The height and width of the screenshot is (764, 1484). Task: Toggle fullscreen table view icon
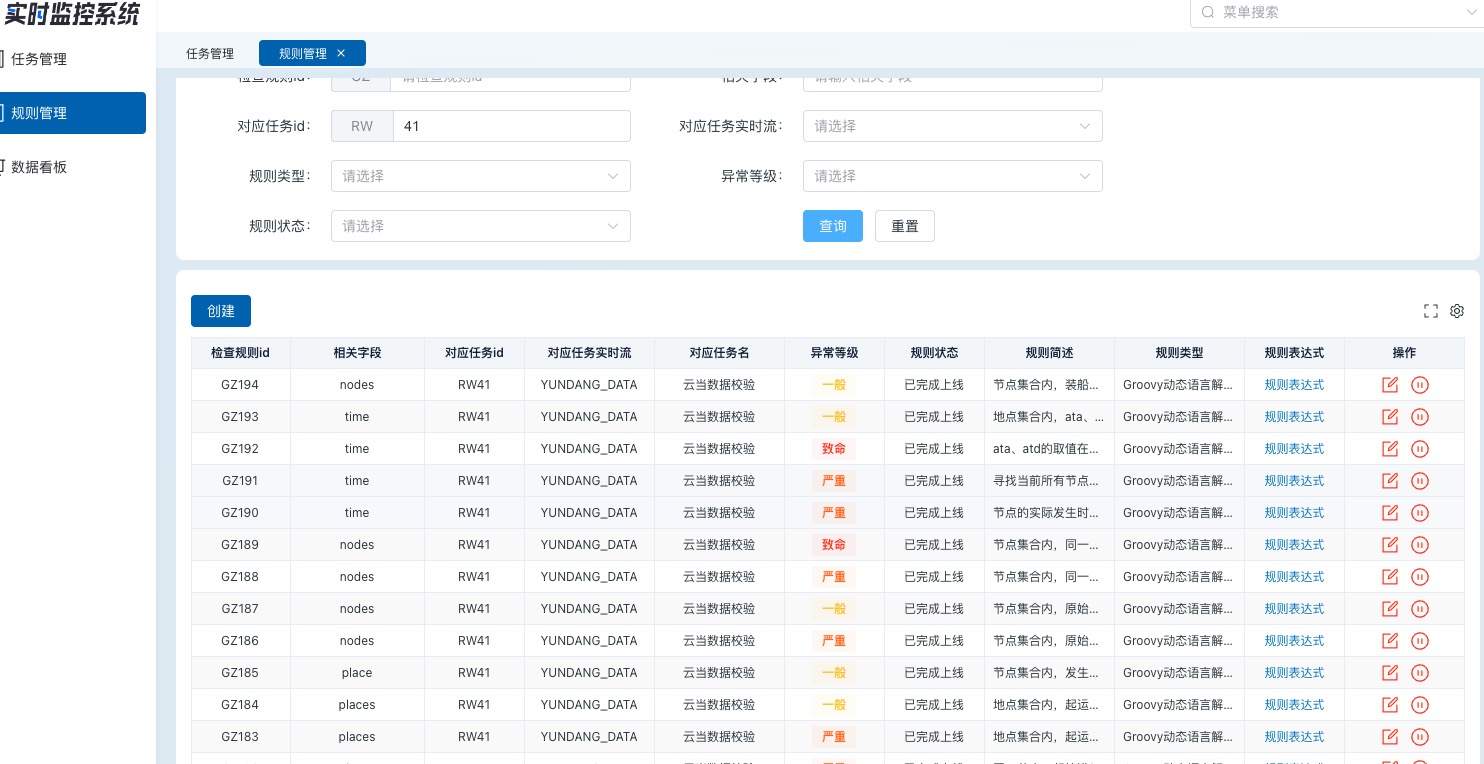1431,311
